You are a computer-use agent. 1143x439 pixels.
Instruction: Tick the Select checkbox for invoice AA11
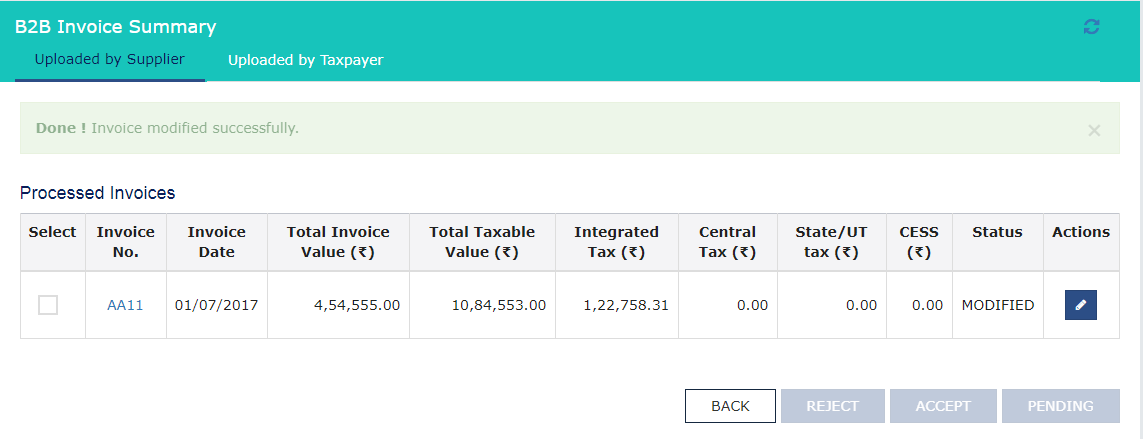point(48,305)
